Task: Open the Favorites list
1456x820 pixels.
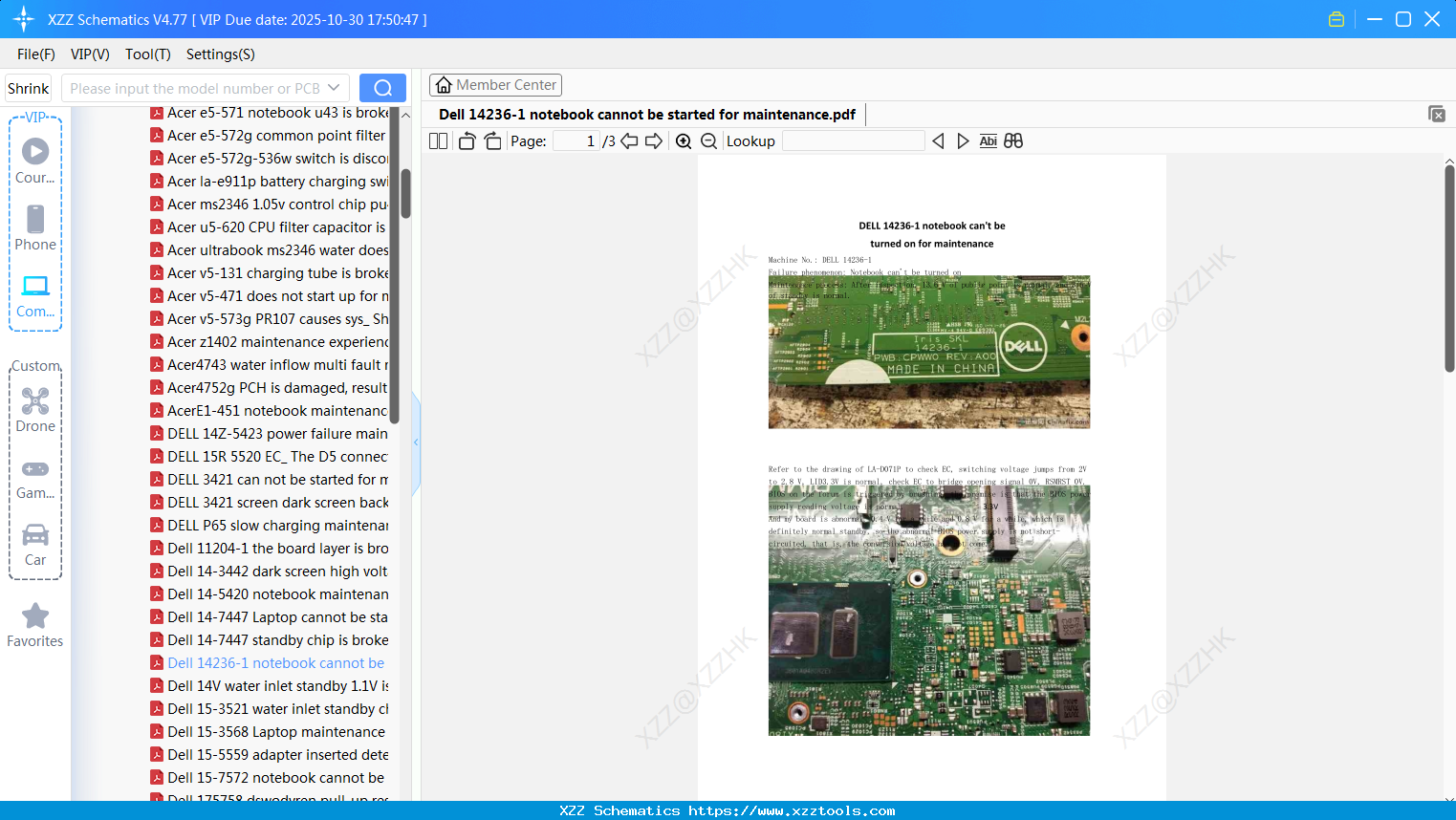Action: pos(35,625)
